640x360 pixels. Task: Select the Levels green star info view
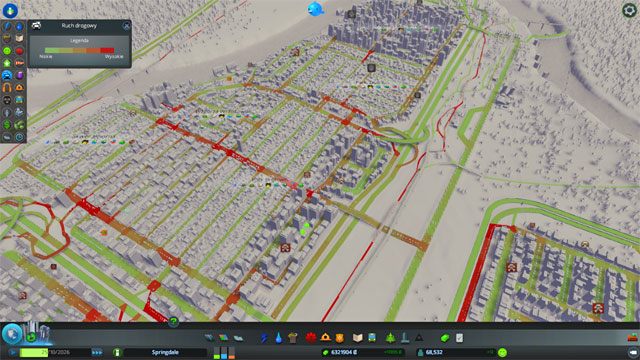click(x=7, y=63)
